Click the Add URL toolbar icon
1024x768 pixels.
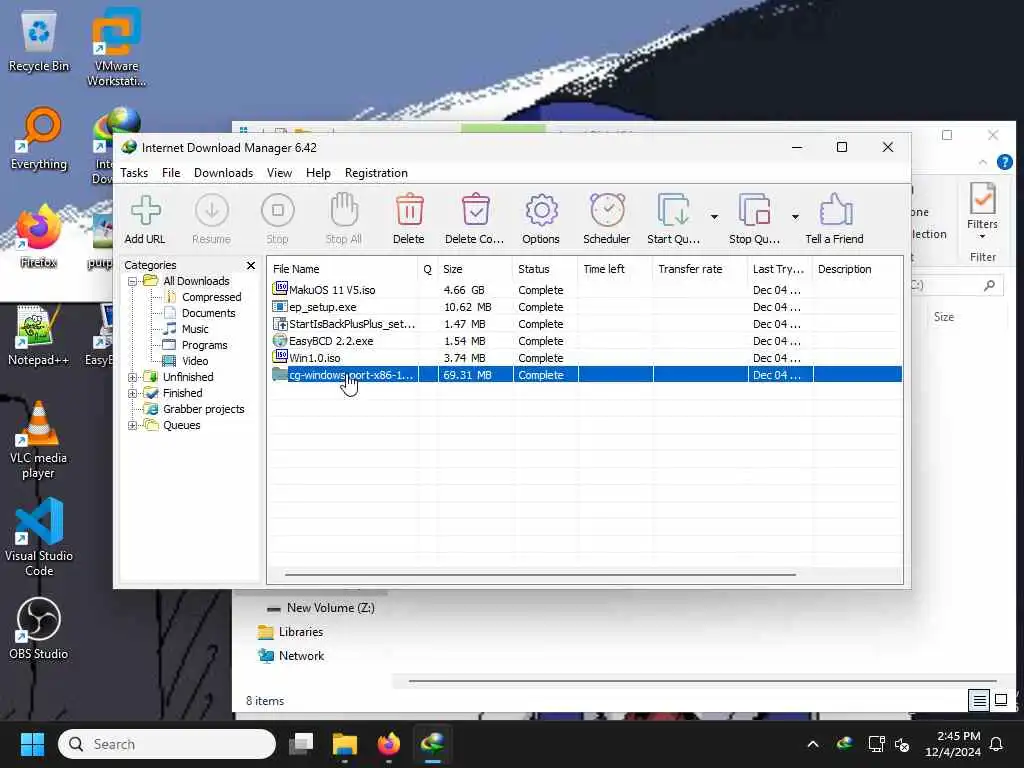pos(145,211)
